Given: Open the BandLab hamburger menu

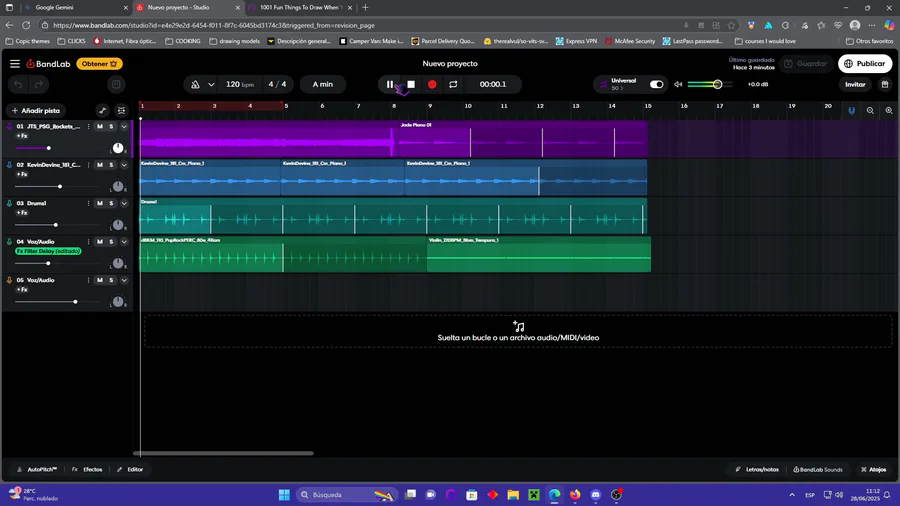Looking at the screenshot, I should tap(15, 64).
